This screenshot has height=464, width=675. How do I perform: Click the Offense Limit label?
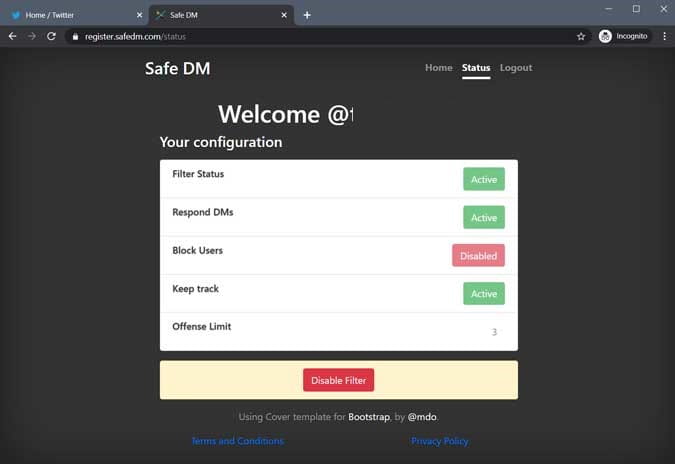(x=201, y=327)
